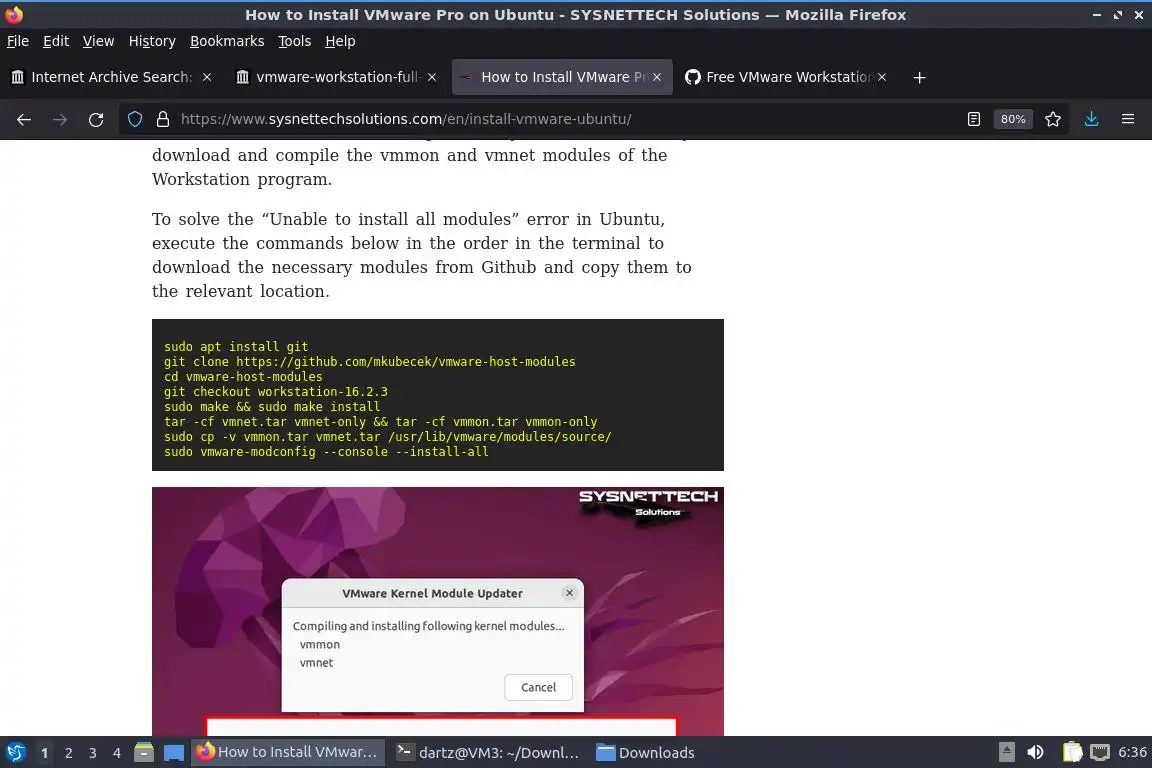Viewport: 1152px width, 768px height.
Task: Open removable media eject tray icon
Action: tap(1007, 752)
